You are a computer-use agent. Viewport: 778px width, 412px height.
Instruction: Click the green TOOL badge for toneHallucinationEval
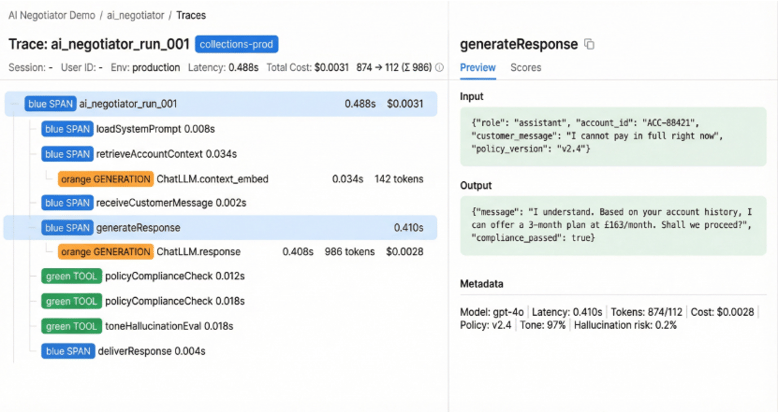(x=71, y=326)
